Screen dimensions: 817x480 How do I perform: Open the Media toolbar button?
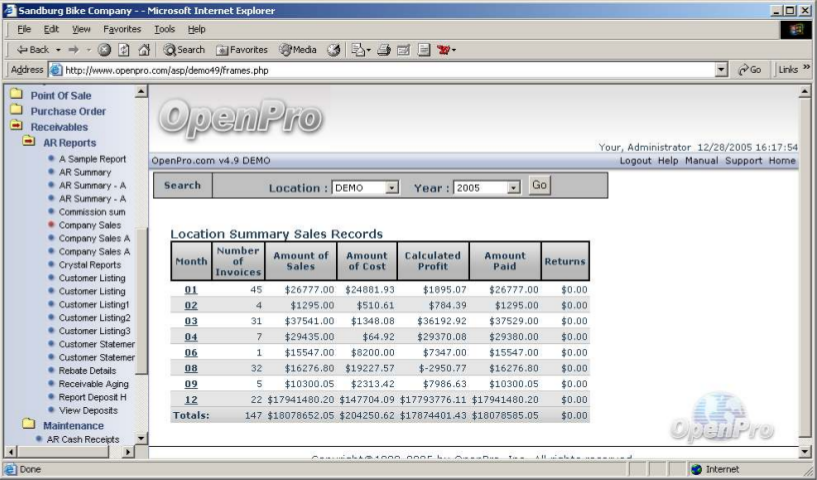click(298, 50)
